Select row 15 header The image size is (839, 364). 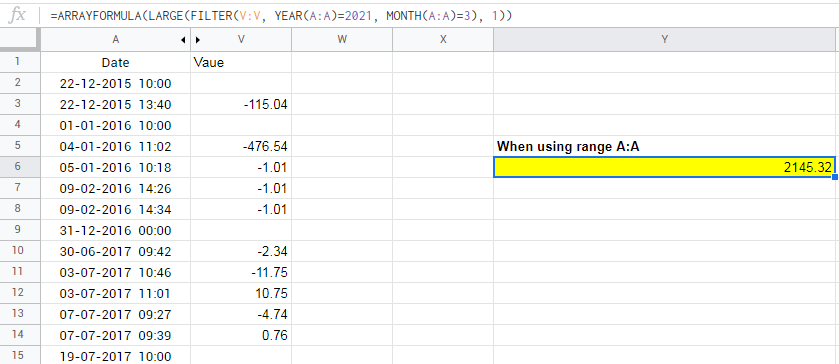point(20,355)
